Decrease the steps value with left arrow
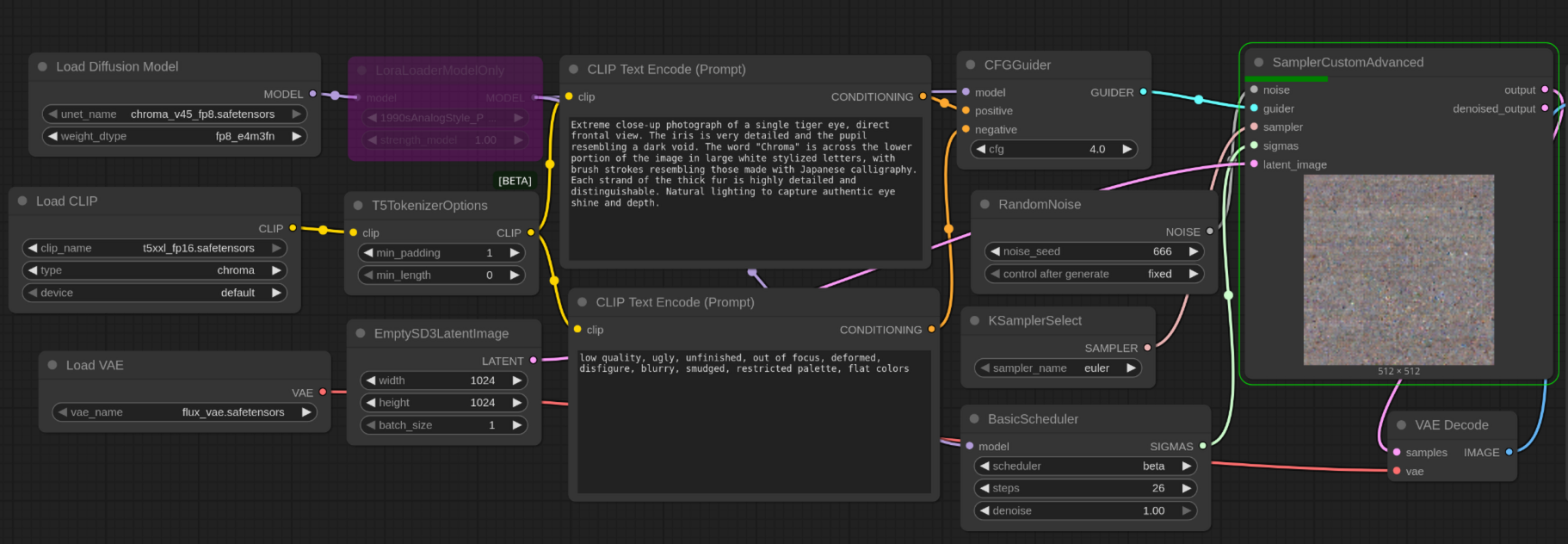This screenshot has height=544, width=1568. tap(984, 488)
